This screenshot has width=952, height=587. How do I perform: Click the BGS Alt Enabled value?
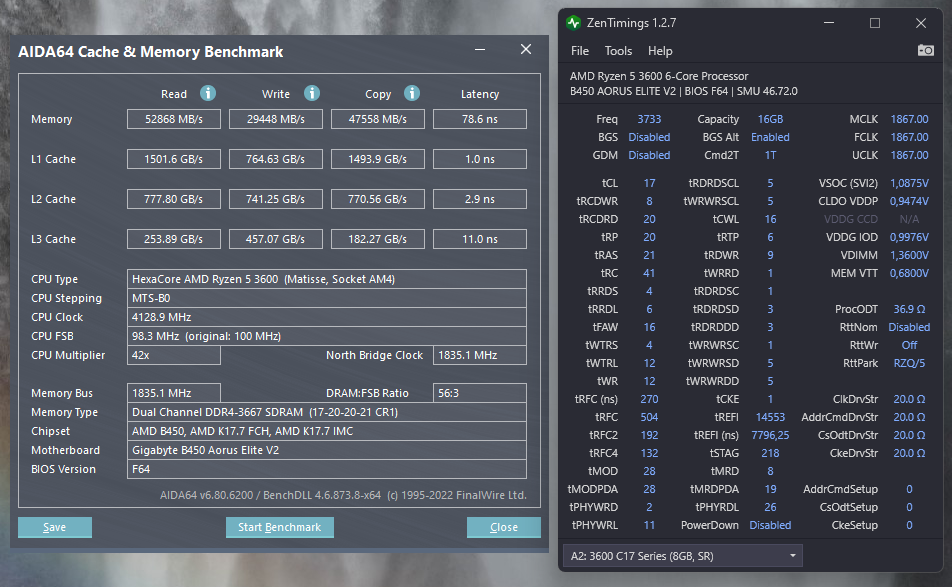770,137
